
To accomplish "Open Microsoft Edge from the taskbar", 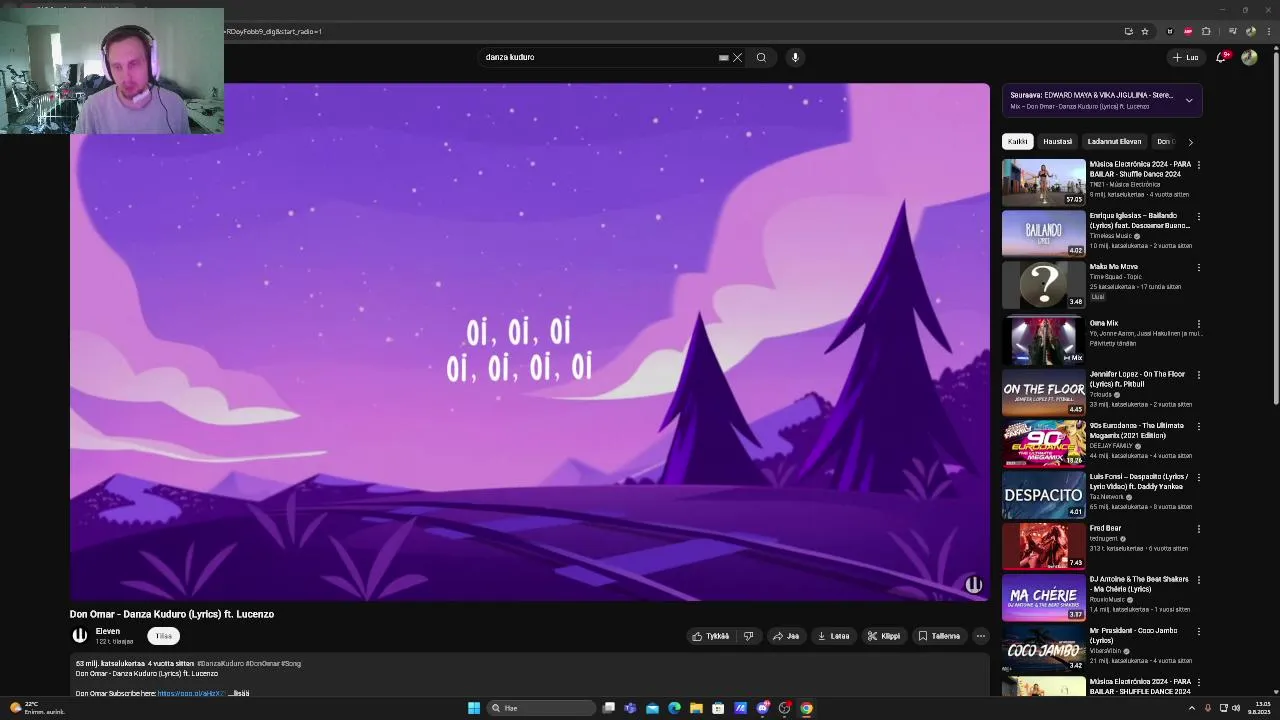I will coord(674,708).
